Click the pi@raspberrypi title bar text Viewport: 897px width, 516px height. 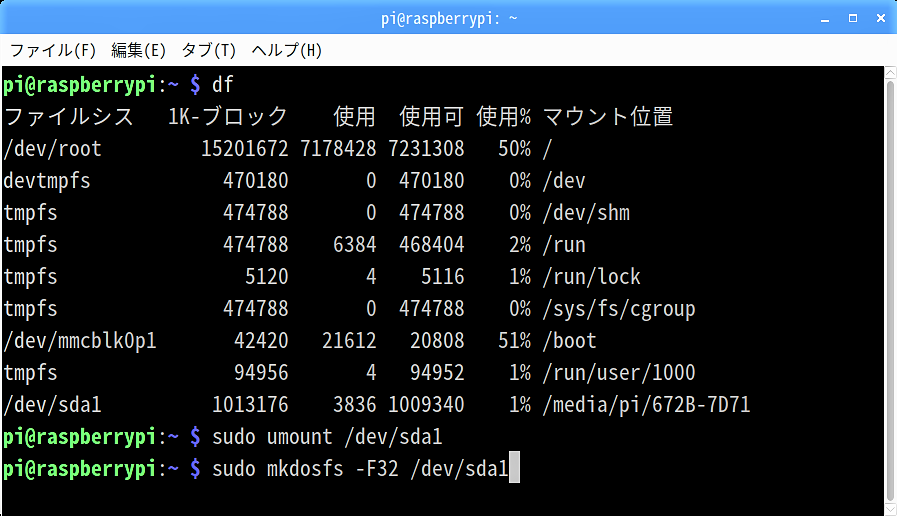[x=448, y=18]
